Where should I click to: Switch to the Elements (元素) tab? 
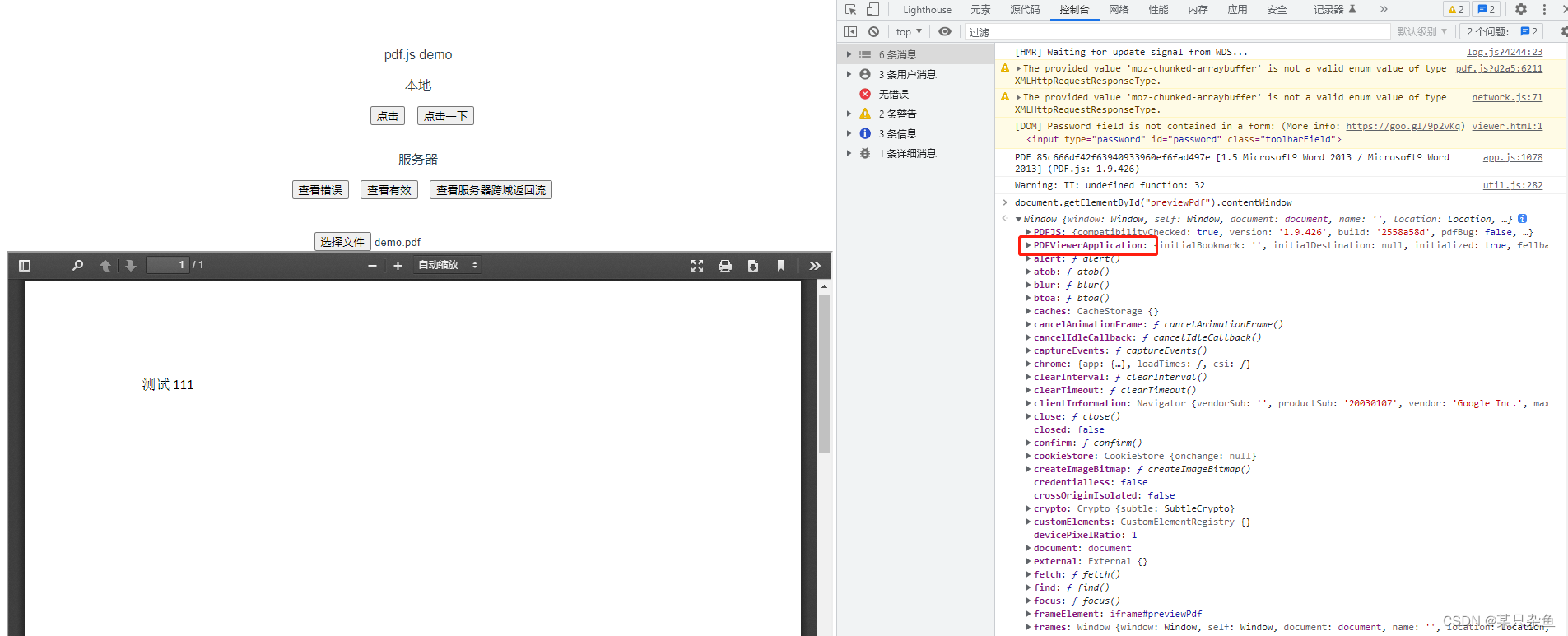[980, 10]
